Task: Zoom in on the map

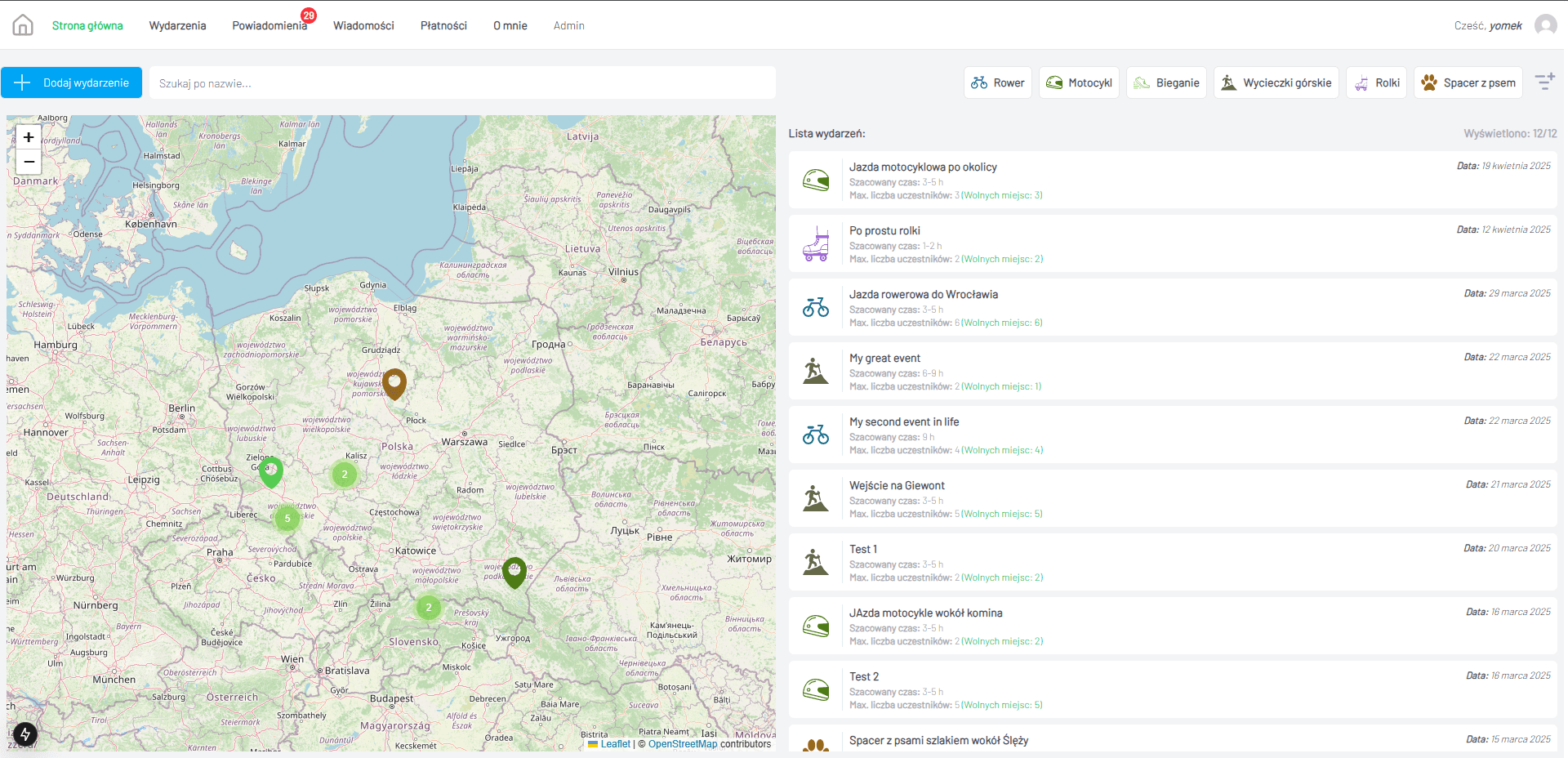Action: click(x=29, y=137)
